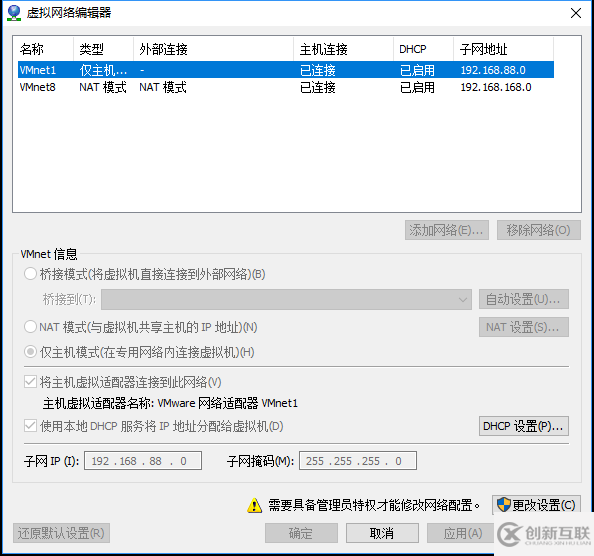The image size is (594, 556).
Task: Click the 主机连接 column header
Action: point(343,49)
